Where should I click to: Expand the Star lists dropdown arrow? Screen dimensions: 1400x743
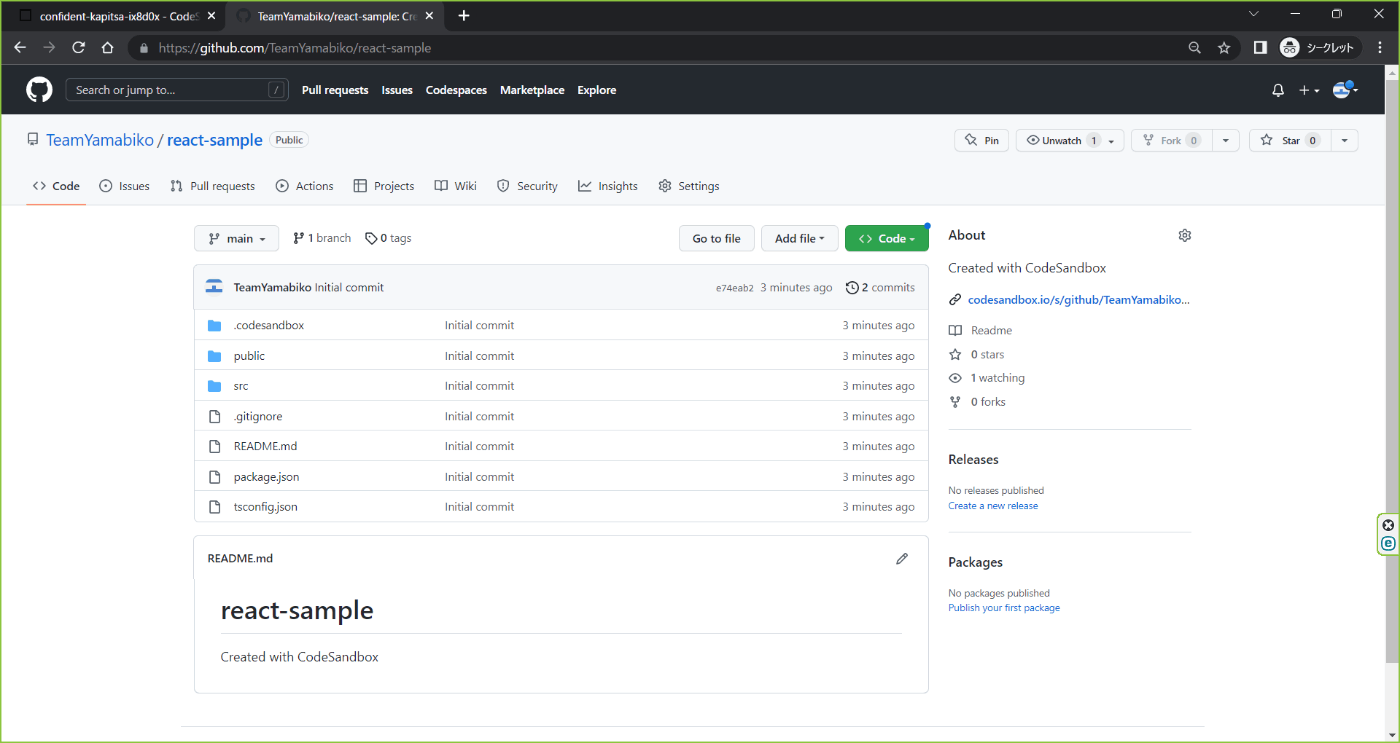click(x=1345, y=141)
